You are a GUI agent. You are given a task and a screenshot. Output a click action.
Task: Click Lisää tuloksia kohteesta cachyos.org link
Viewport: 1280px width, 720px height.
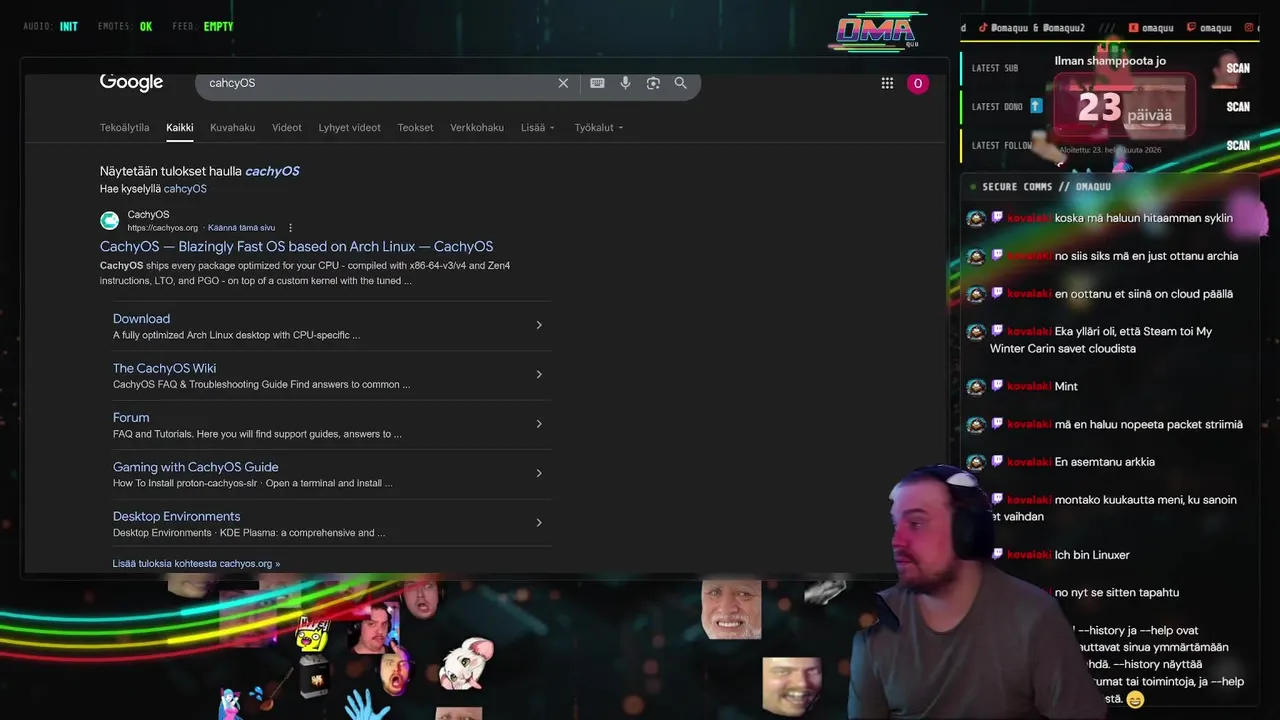[x=196, y=564]
